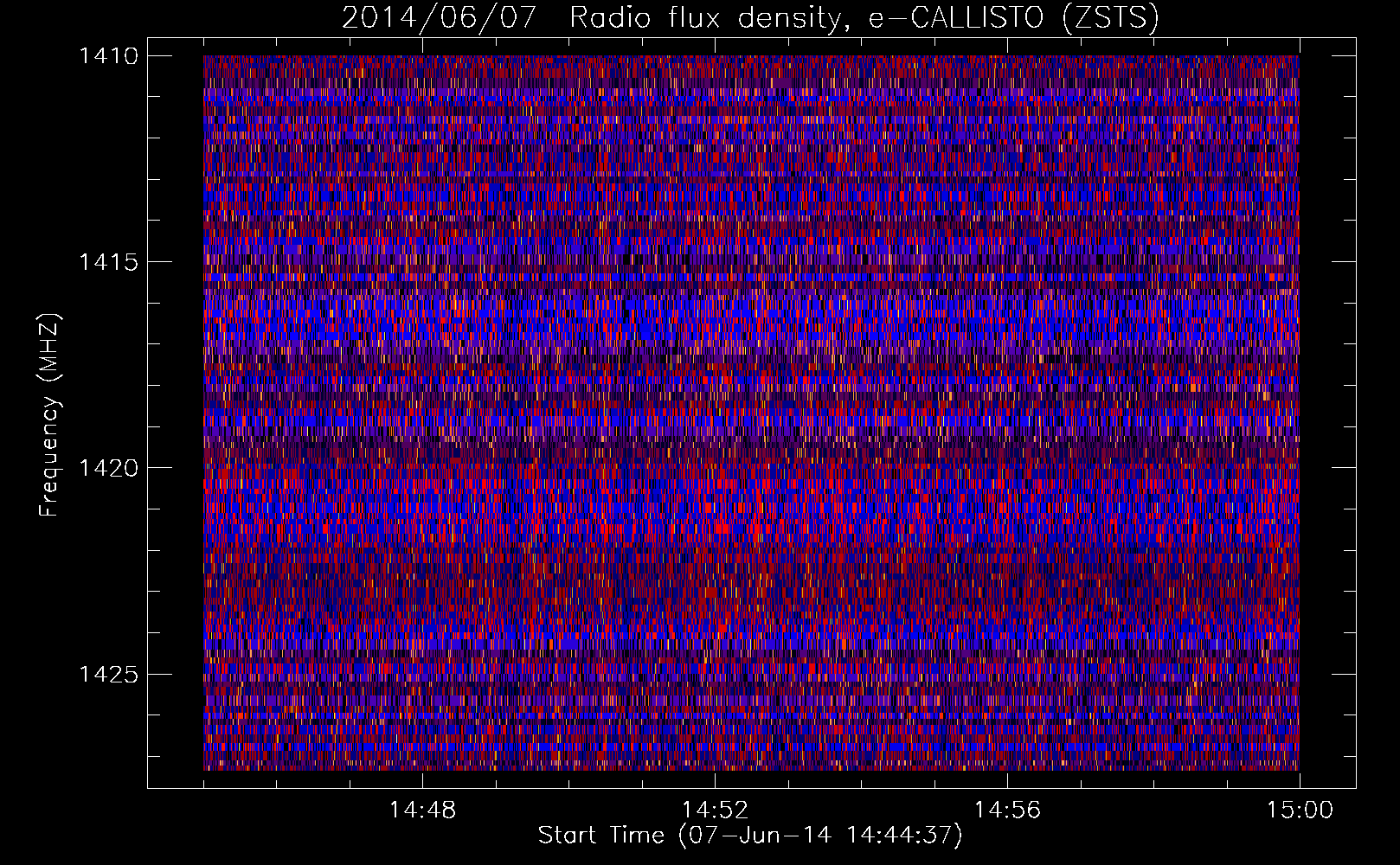Click the 14:48 time tick label

point(422,811)
